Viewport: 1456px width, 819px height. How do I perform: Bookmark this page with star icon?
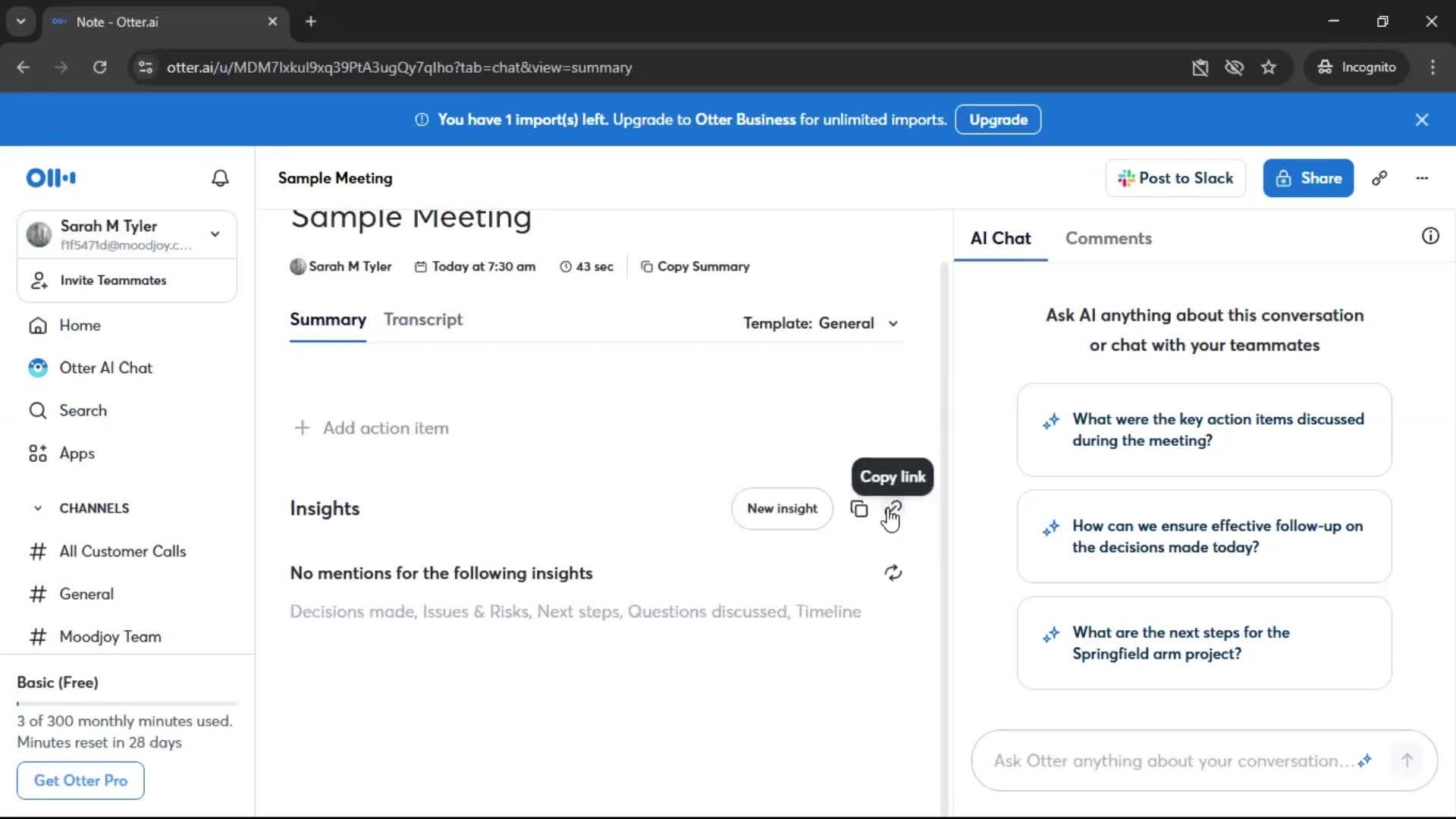(1269, 67)
